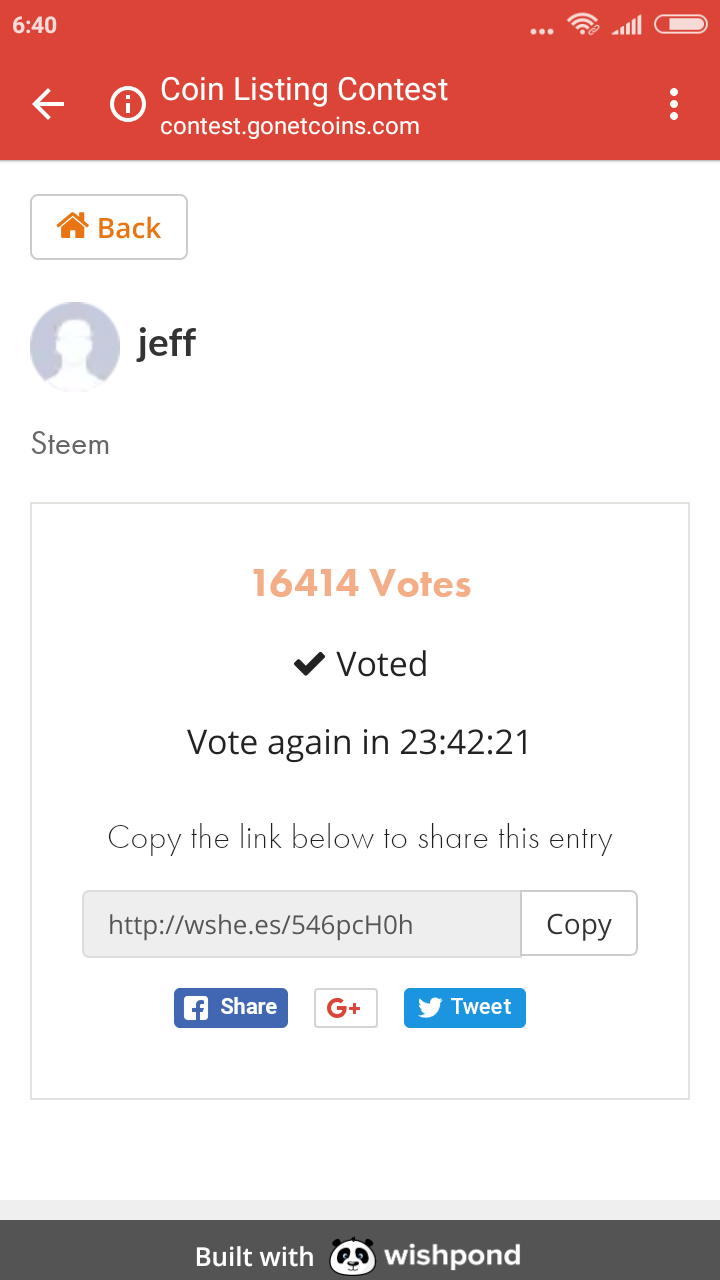The height and width of the screenshot is (1280, 720).
Task: Click the Wishpond panda logo
Action: point(352,1256)
